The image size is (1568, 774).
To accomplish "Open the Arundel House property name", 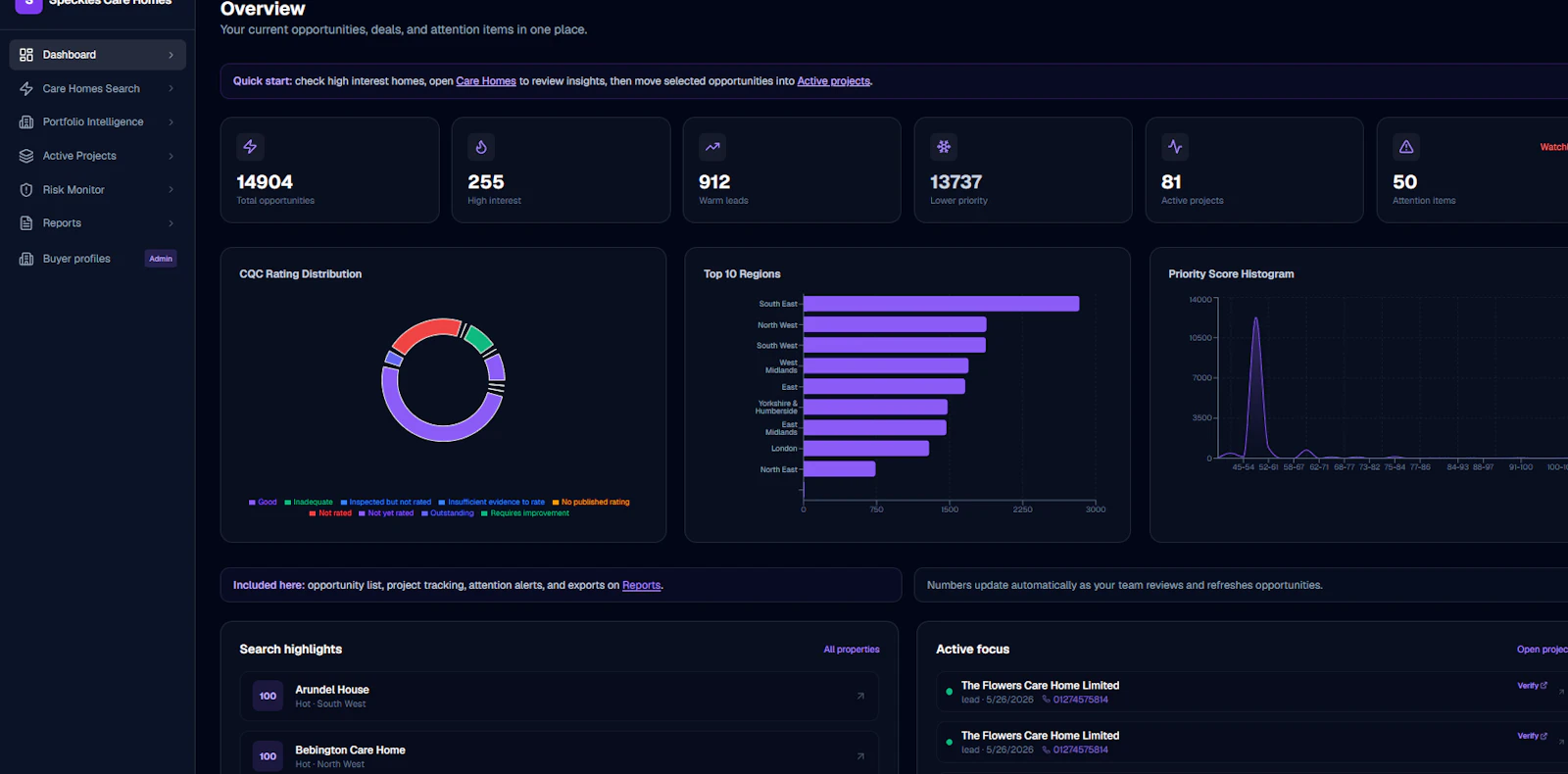I will point(332,690).
